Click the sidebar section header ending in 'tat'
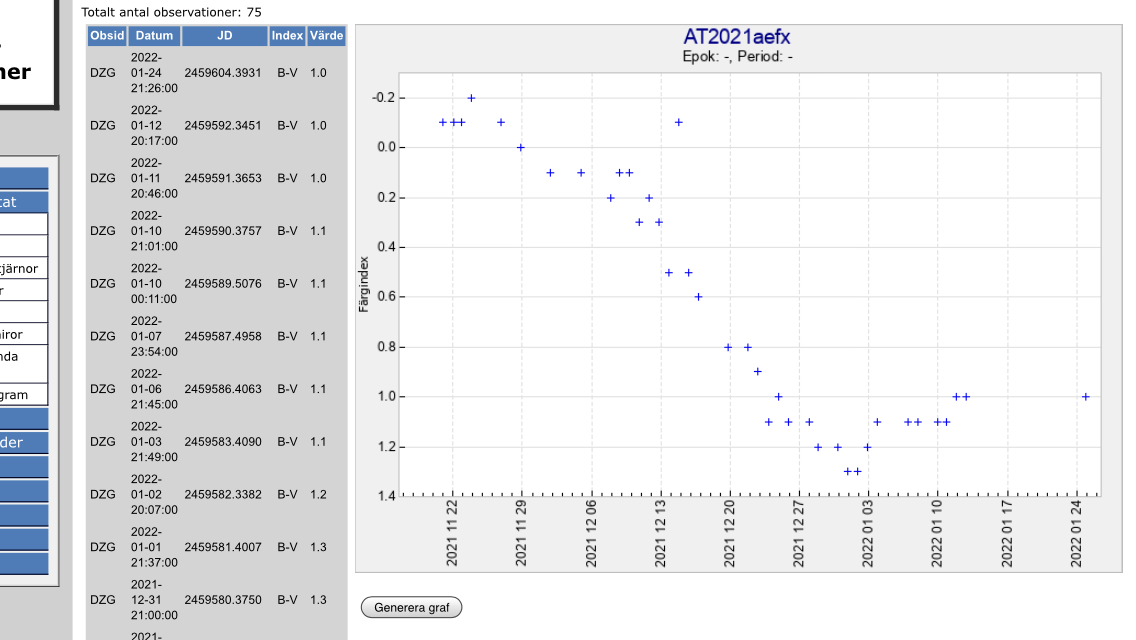1136x640 pixels. pyautogui.click(x=22, y=202)
